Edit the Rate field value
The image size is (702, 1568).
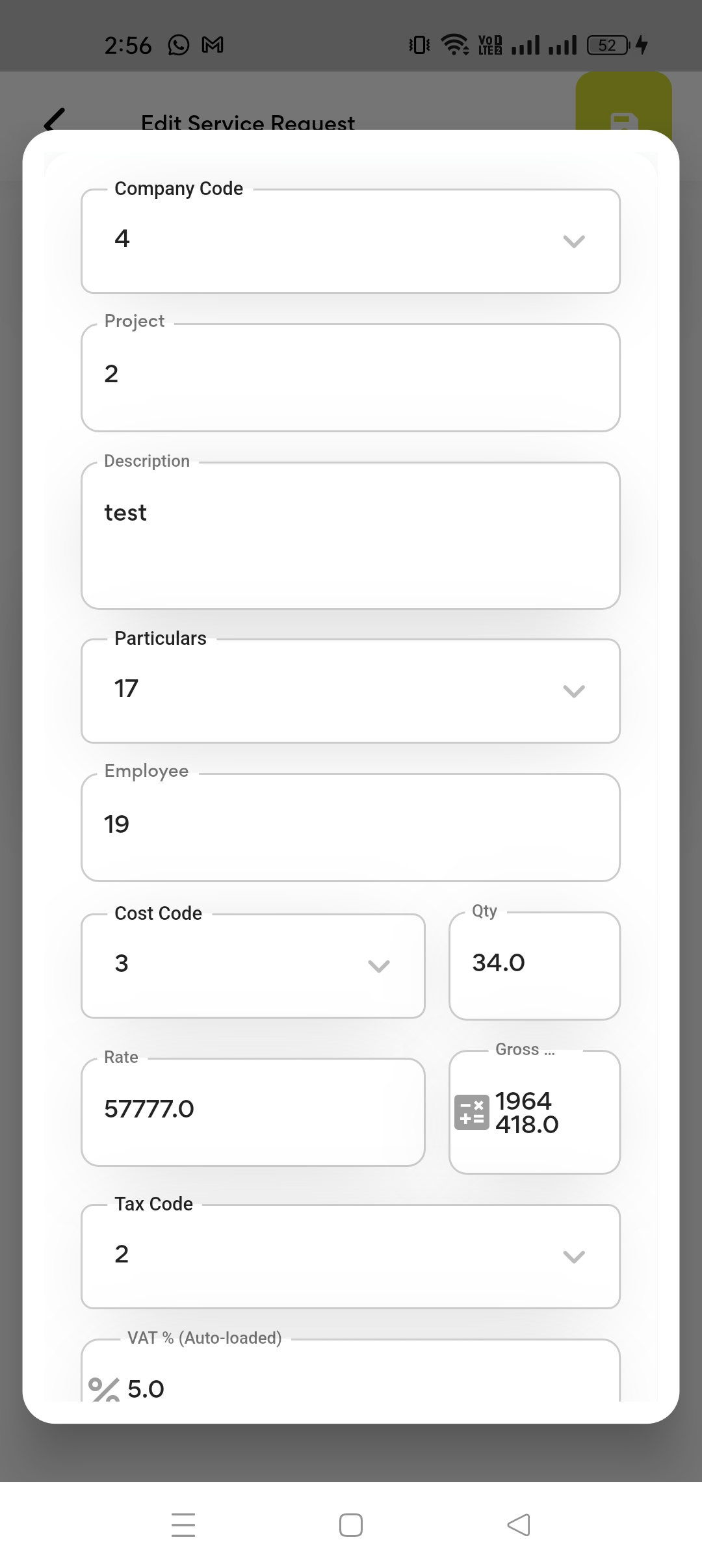tap(253, 1112)
